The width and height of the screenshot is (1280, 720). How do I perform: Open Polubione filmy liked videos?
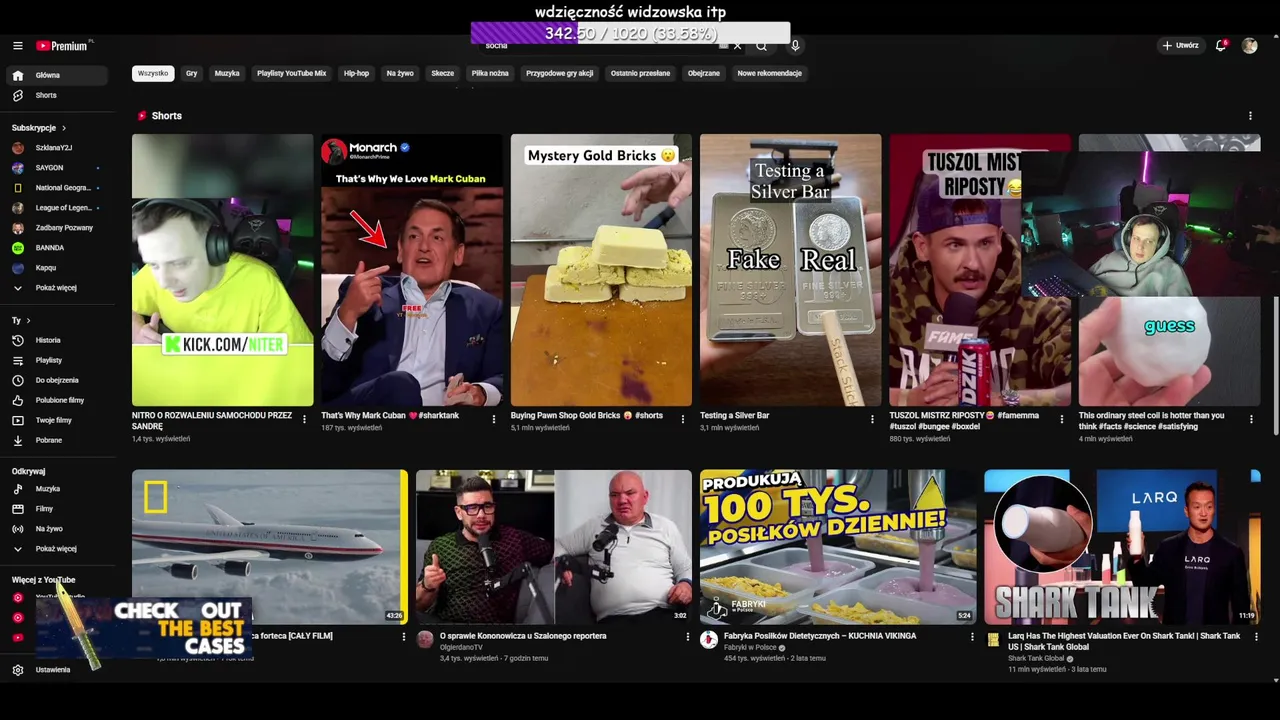pyautogui.click(x=57, y=400)
